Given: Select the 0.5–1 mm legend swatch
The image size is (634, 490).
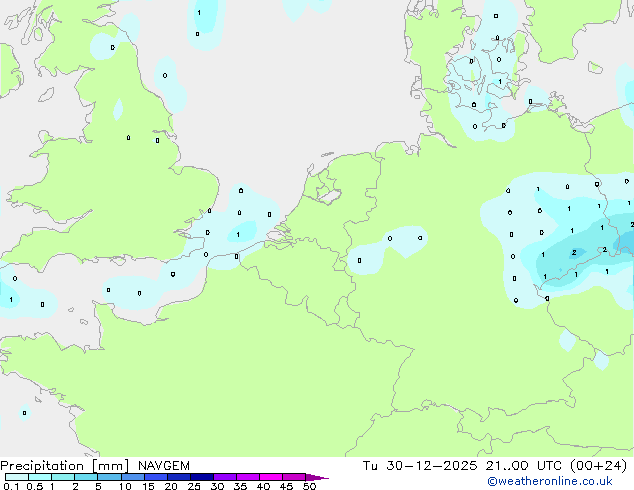Looking at the screenshot, I should point(40,477).
